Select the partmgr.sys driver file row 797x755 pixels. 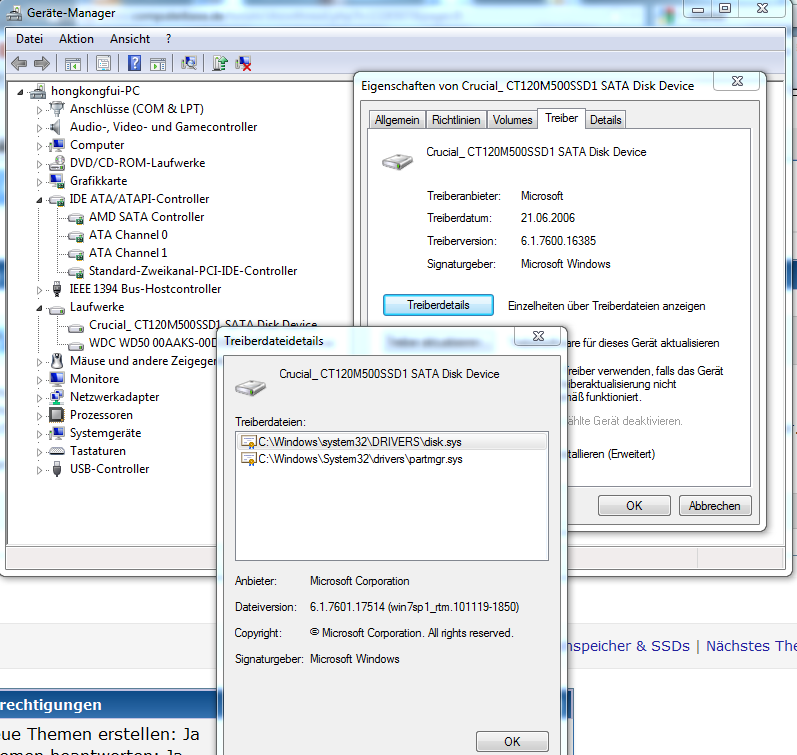click(392, 459)
